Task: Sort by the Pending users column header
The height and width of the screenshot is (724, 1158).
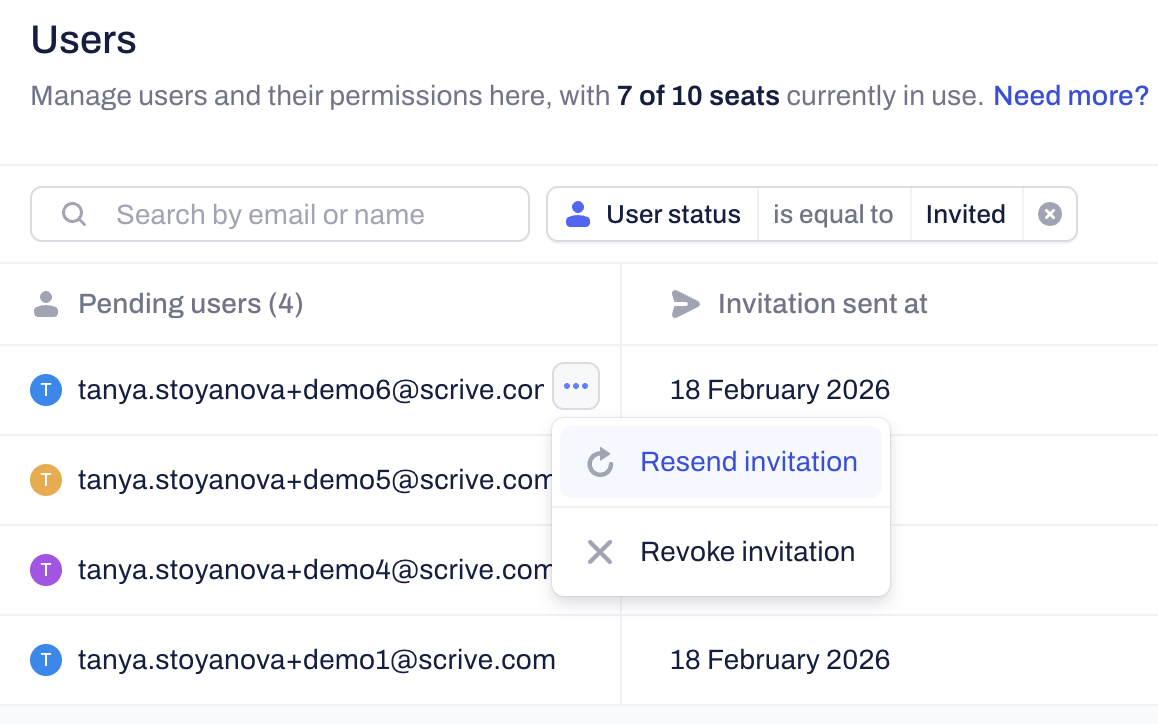Action: pyautogui.click(x=190, y=304)
